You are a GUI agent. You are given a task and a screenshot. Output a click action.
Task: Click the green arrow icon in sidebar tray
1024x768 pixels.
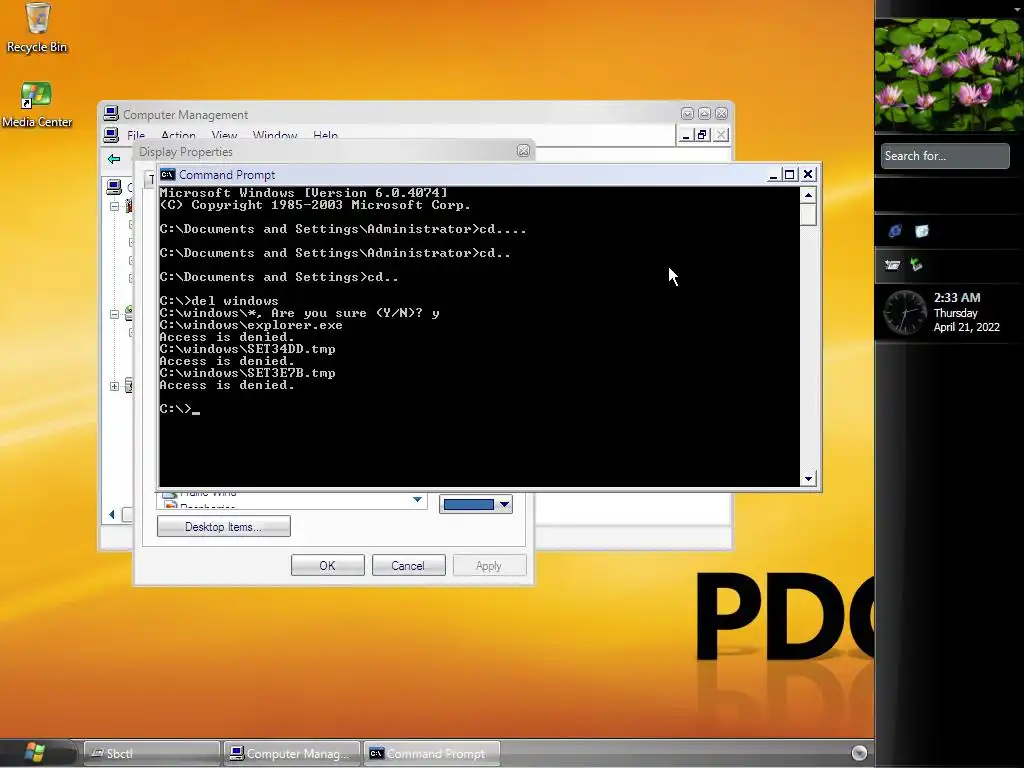pos(916,264)
